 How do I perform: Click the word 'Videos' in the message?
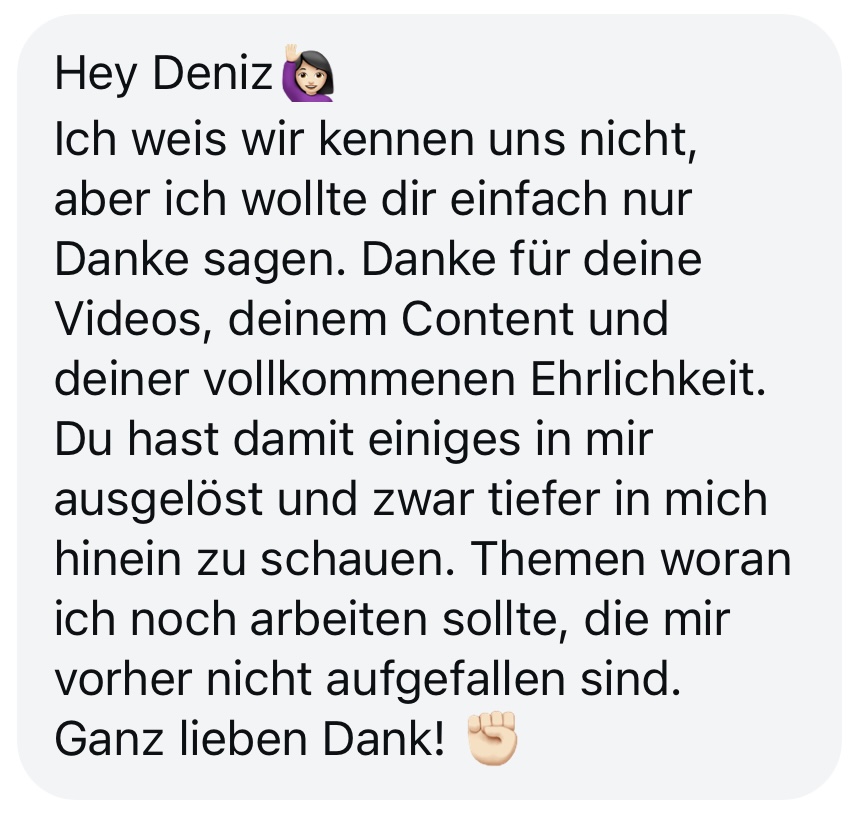[x=129, y=319]
